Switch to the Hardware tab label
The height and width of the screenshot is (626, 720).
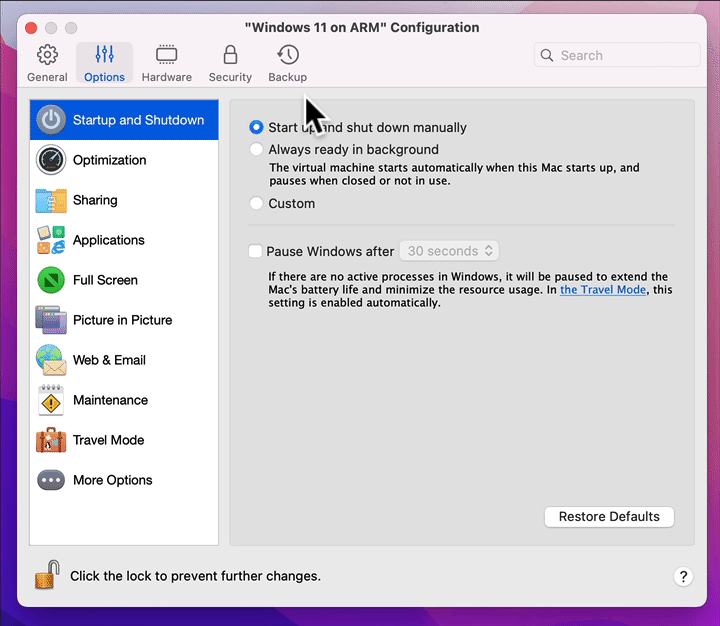pos(167,77)
